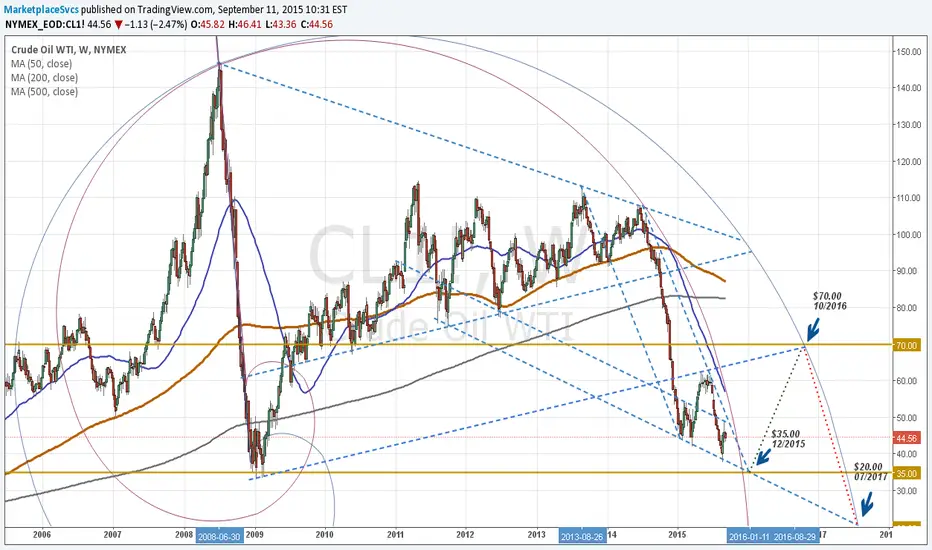932x550 pixels.
Task: Click the $35.00 12/2015 annotation
Action: (788, 439)
